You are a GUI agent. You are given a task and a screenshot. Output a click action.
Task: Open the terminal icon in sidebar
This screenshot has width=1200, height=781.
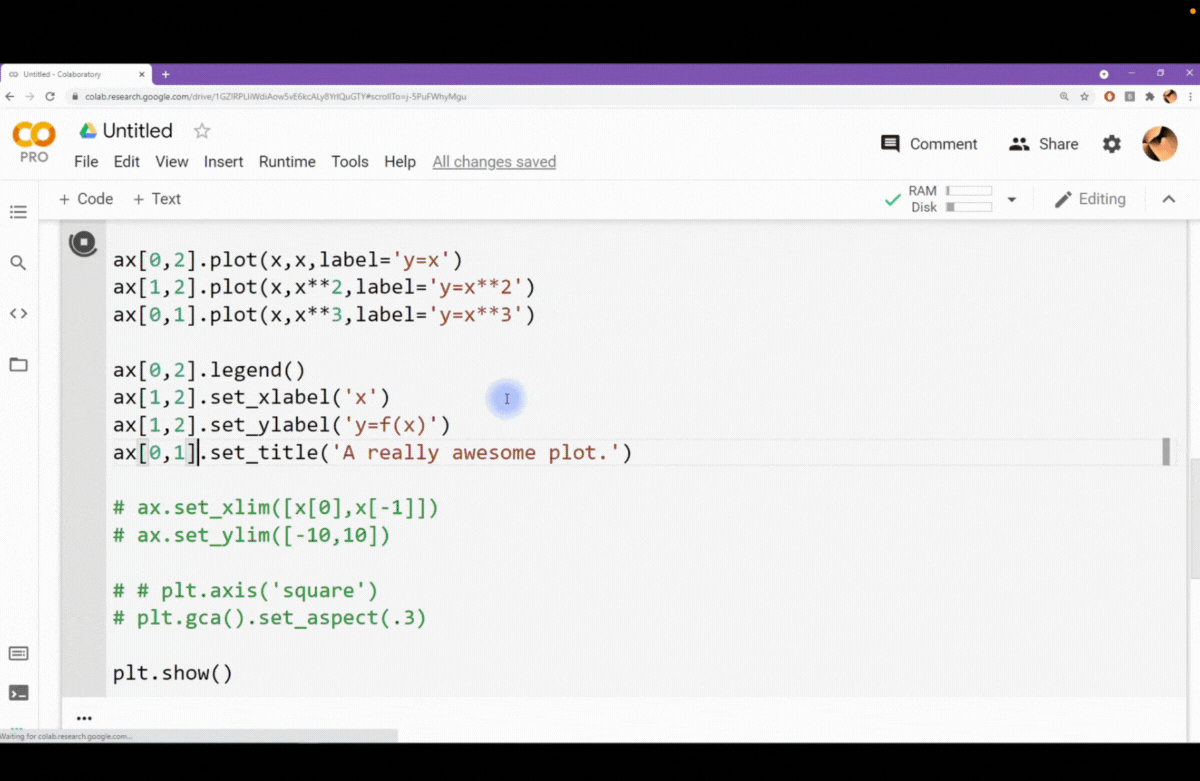pyautogui.click(x=18, y=693)
